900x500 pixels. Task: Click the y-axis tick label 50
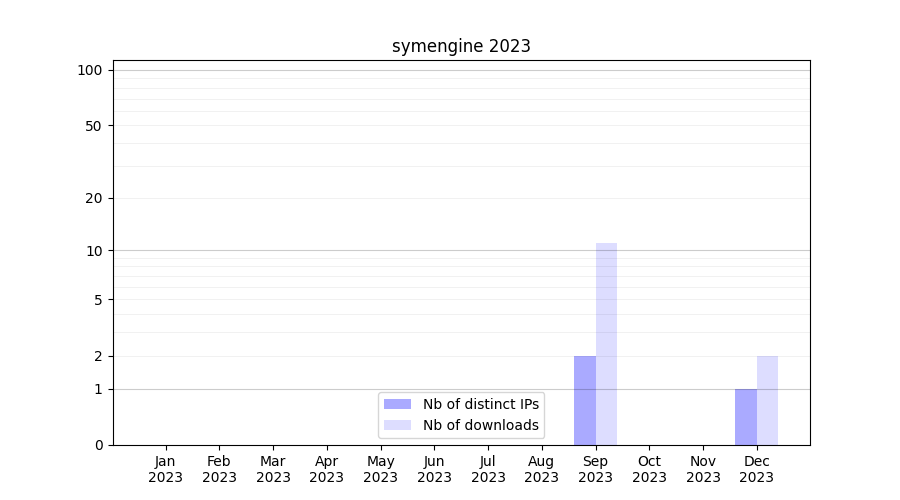tap(93, 126)
